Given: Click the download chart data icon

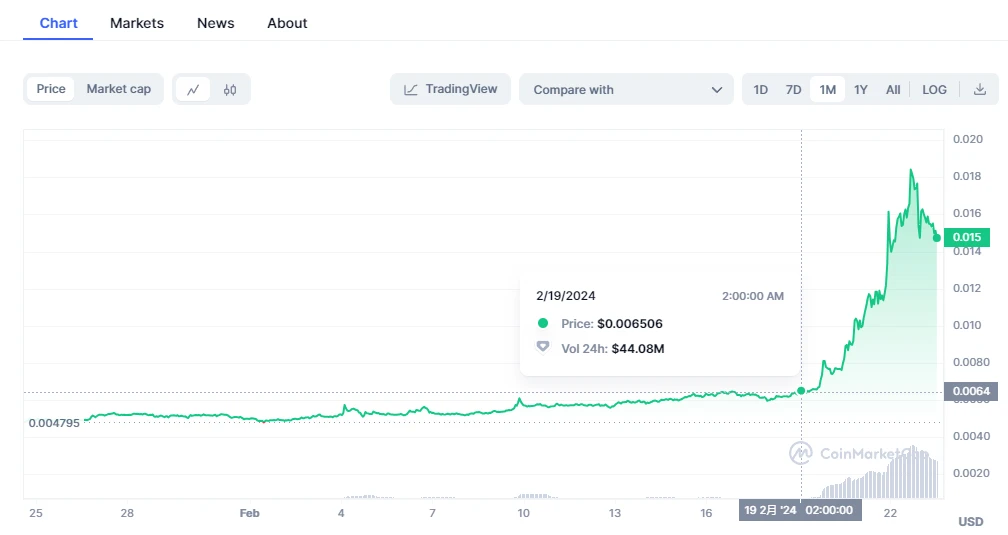Looking at the screenshot, I should (980, 90).
